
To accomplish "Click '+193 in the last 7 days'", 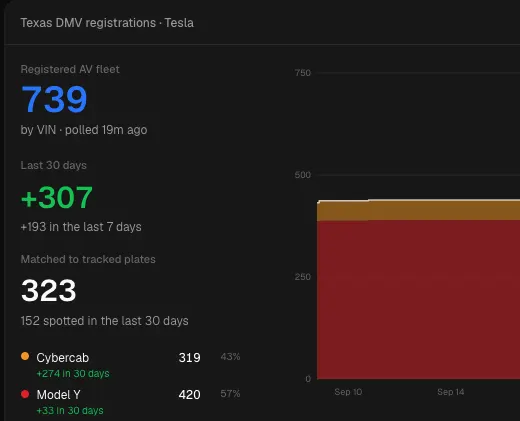I will point(81,227).
